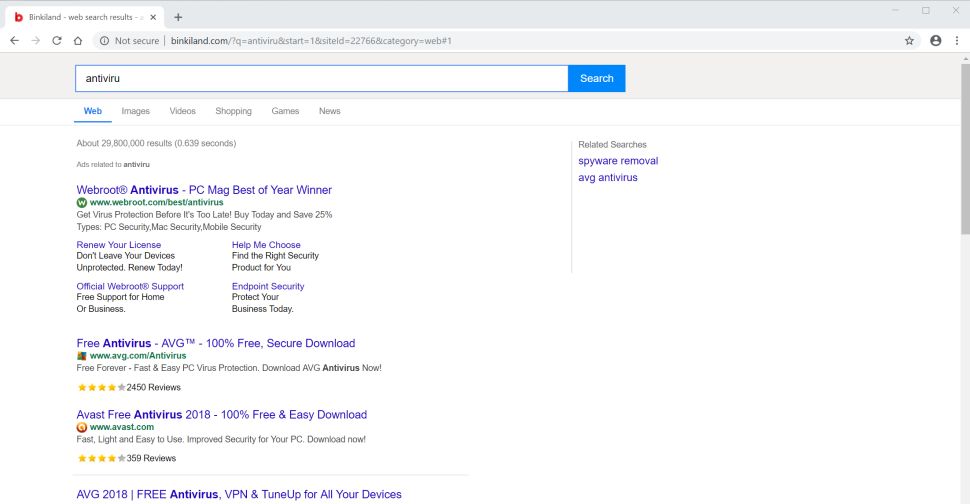
Task: Open a new browser tab
Action: click(x=178, y=17)
